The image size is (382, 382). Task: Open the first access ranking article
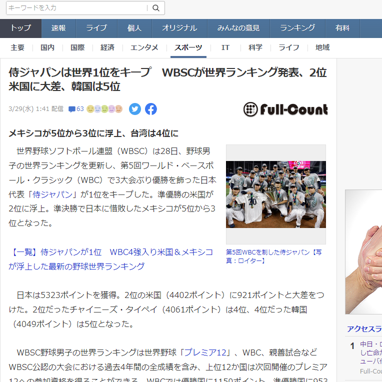[370, 352]
